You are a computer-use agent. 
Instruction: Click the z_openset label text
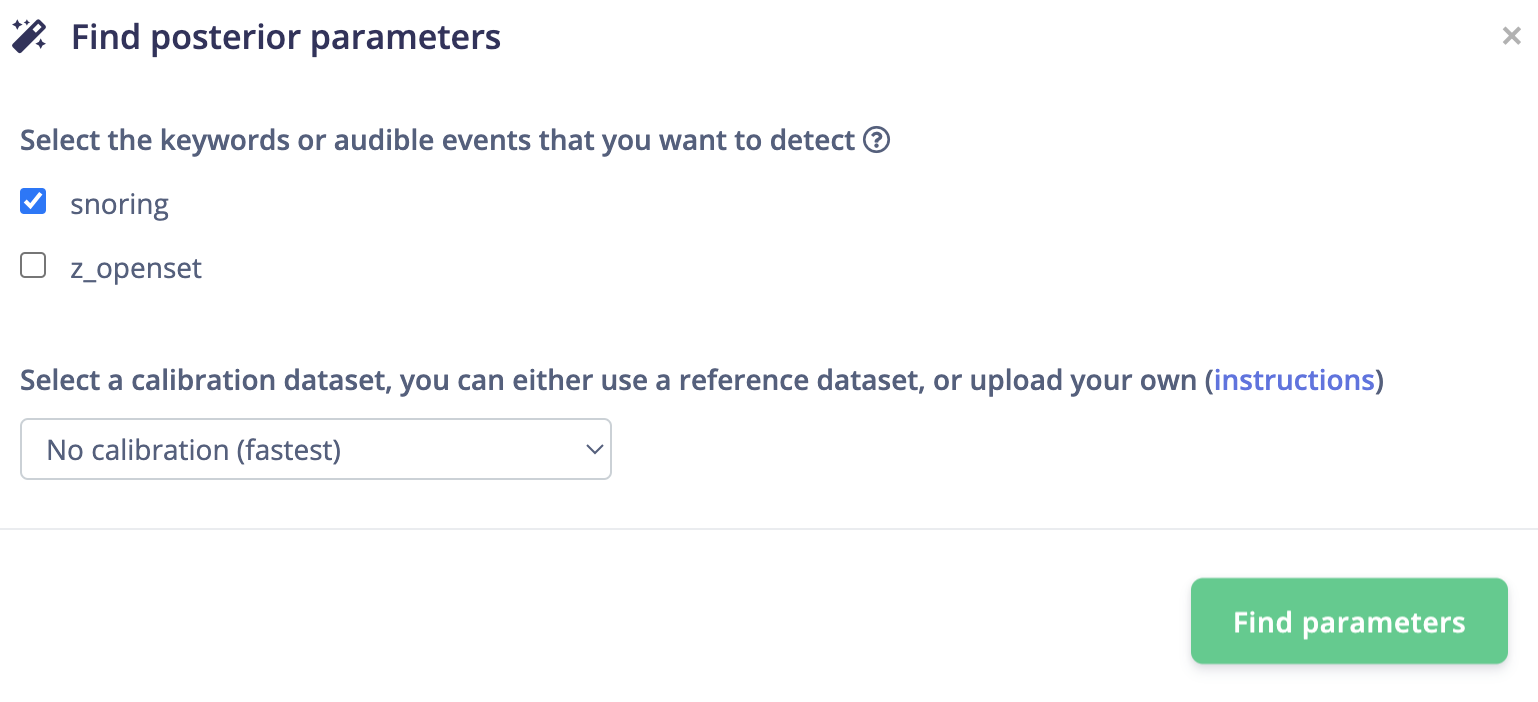pyautogui.click(x=136, y=268)
